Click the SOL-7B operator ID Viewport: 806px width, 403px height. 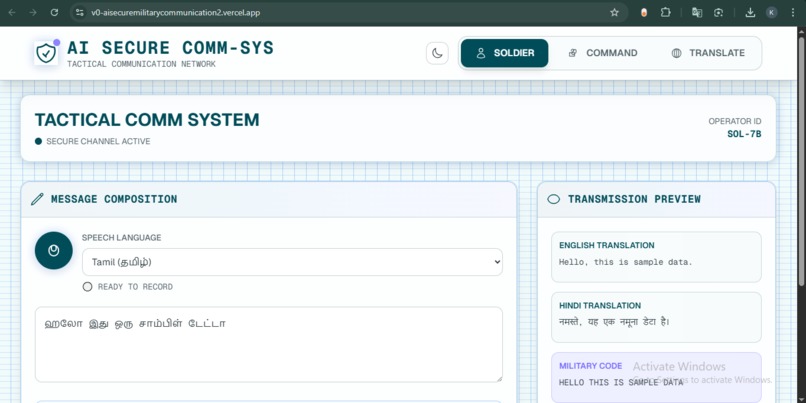click(744, 134)
